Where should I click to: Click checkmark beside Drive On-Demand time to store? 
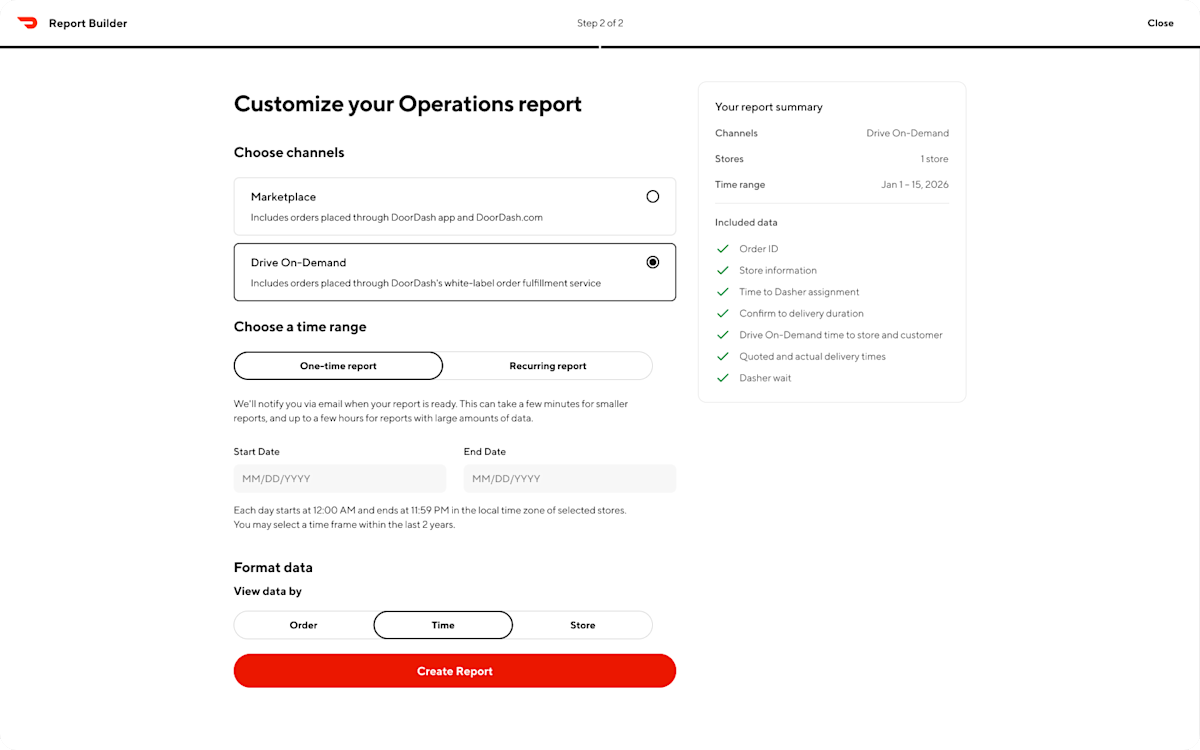click(x=722, y=335)
